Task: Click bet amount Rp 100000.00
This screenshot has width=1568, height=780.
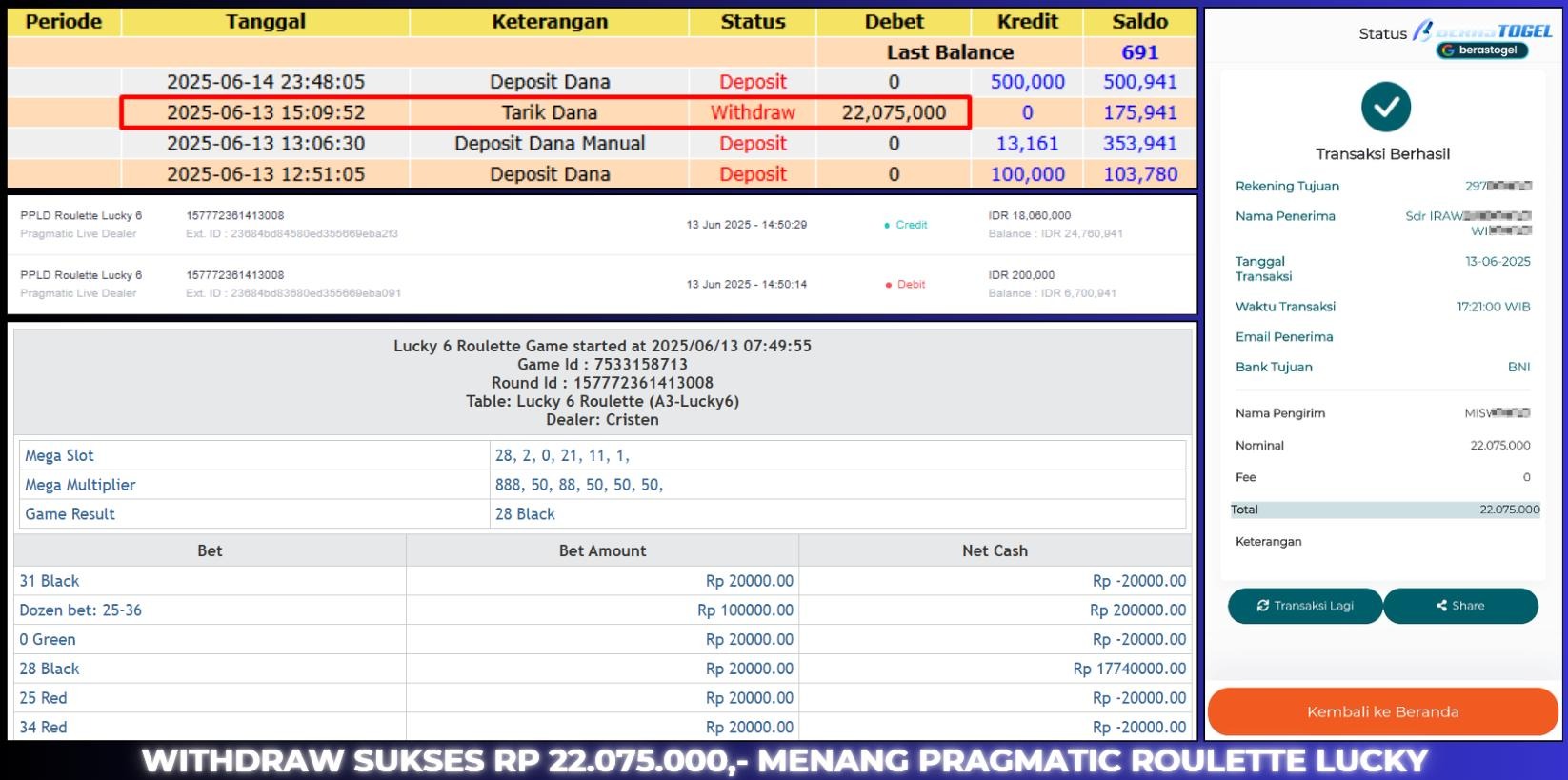Action: [x=745, y=610]
